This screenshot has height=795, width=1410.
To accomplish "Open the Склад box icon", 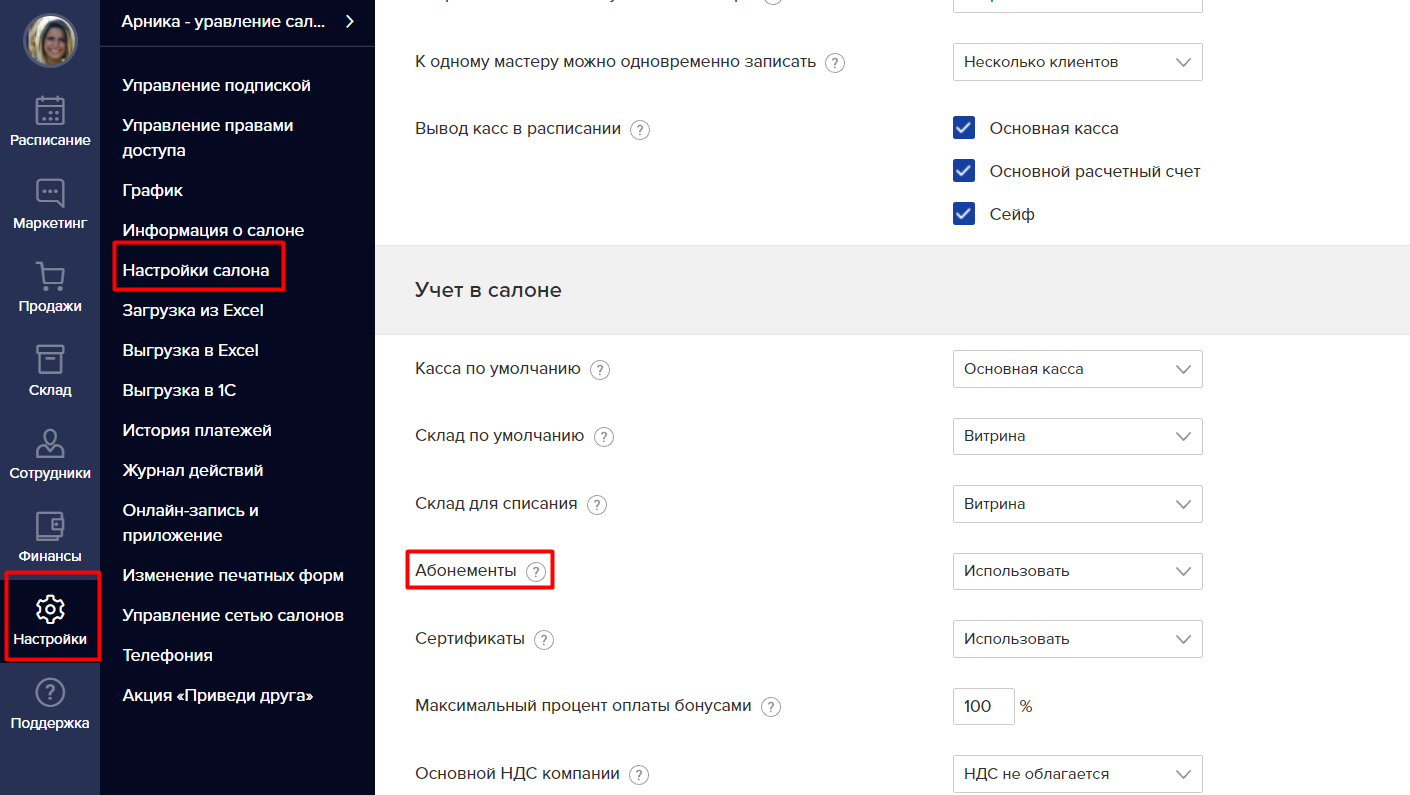I will pyautogui.click(x=50, y=360).
